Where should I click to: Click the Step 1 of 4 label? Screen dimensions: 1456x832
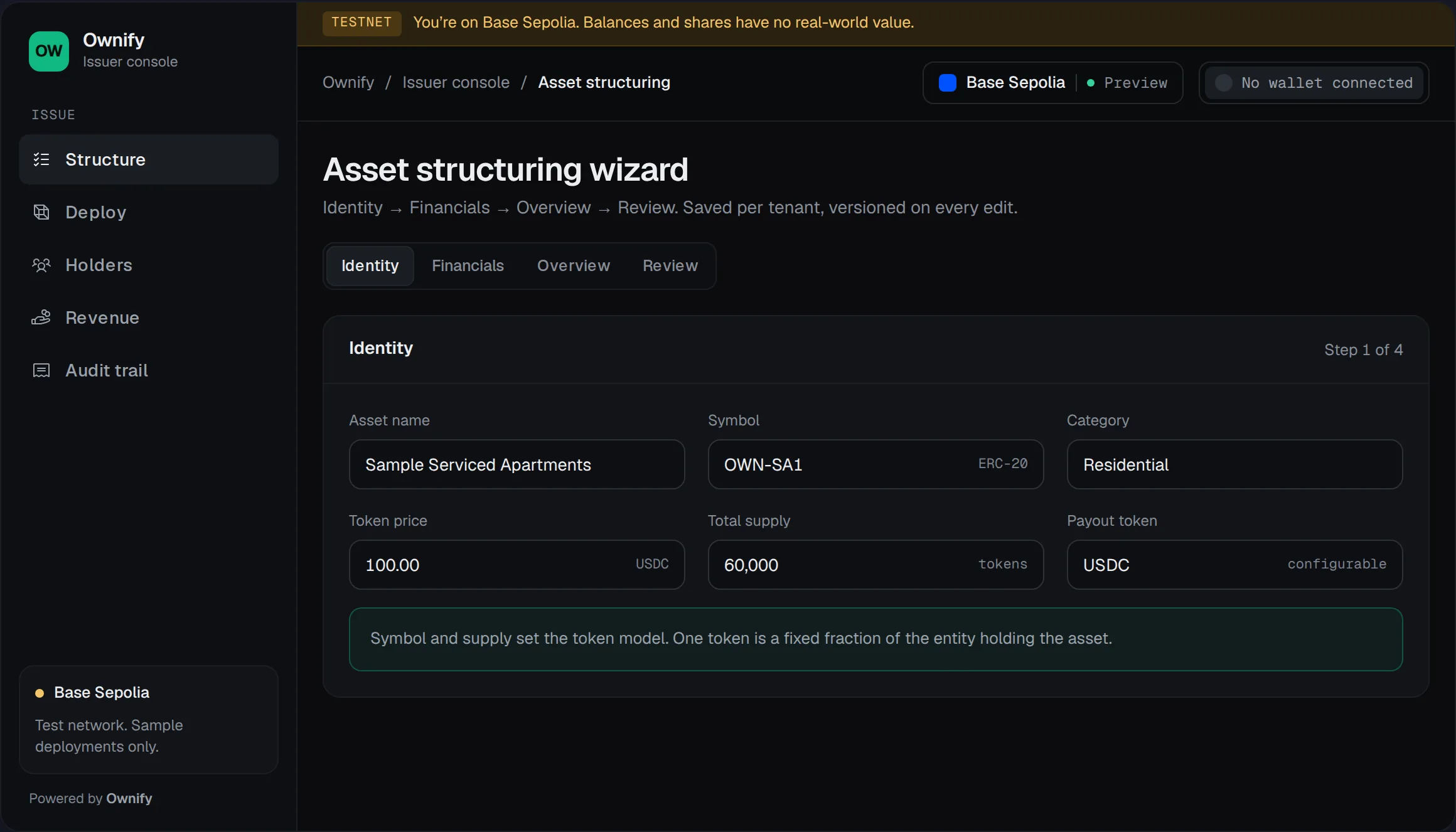coord(1363,350)
